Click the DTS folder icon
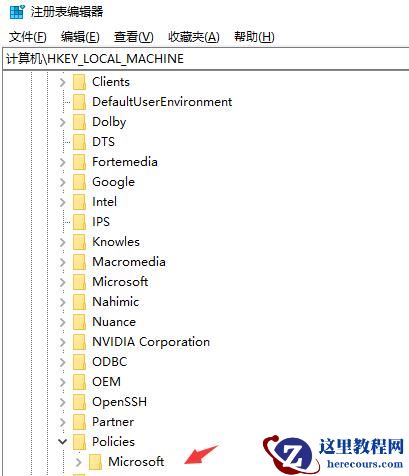Viewport: 409px width, 476px height. (x=79, y=142)
